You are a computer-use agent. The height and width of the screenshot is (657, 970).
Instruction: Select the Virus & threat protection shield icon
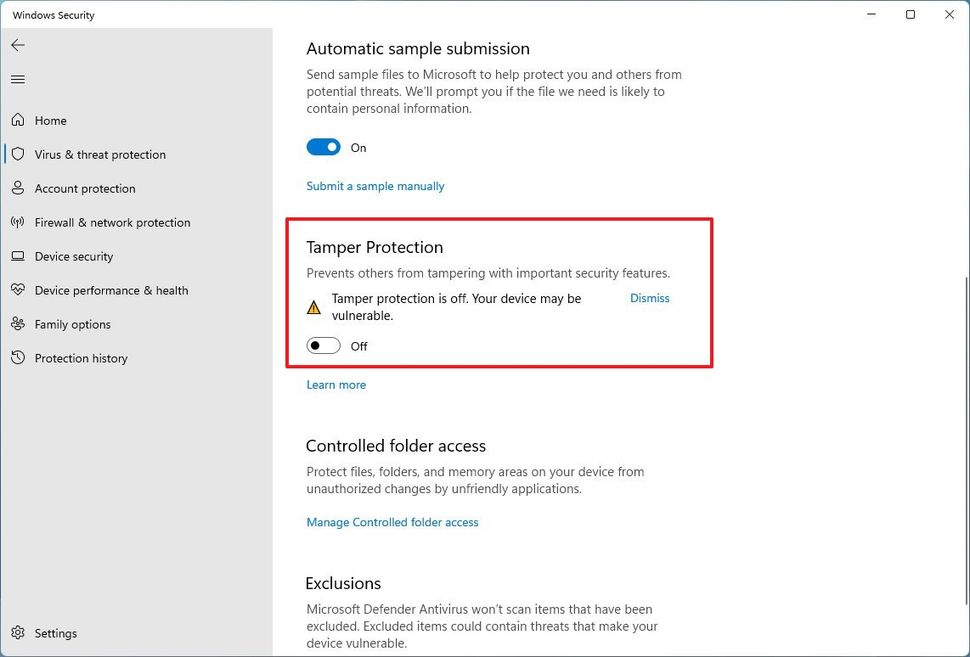tap(17, 154)
